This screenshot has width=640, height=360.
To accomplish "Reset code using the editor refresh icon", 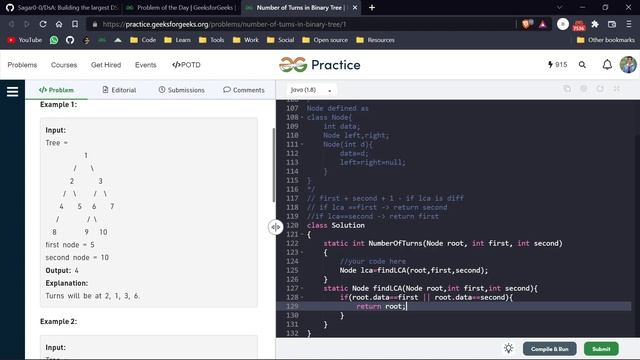I will tap(600, 89).
